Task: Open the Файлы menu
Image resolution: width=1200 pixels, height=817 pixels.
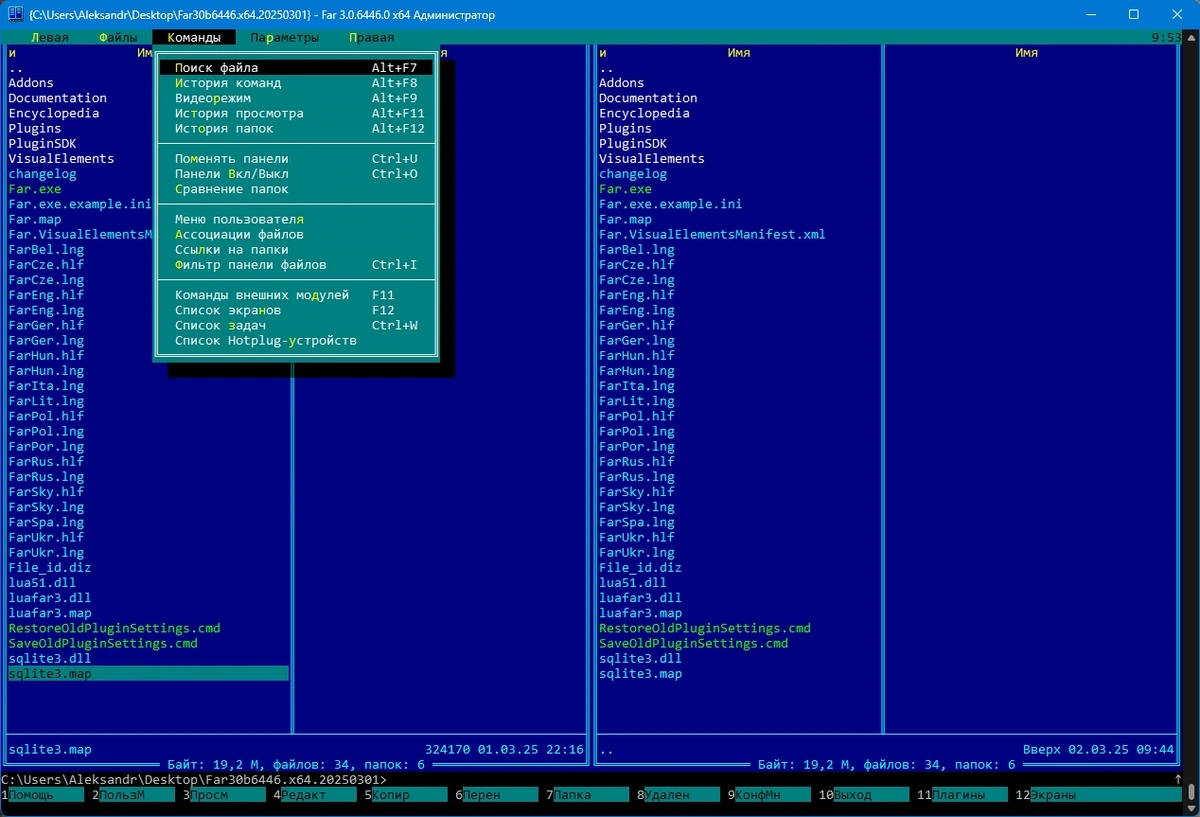Action: pyautogui.click(x=118, y=38)
